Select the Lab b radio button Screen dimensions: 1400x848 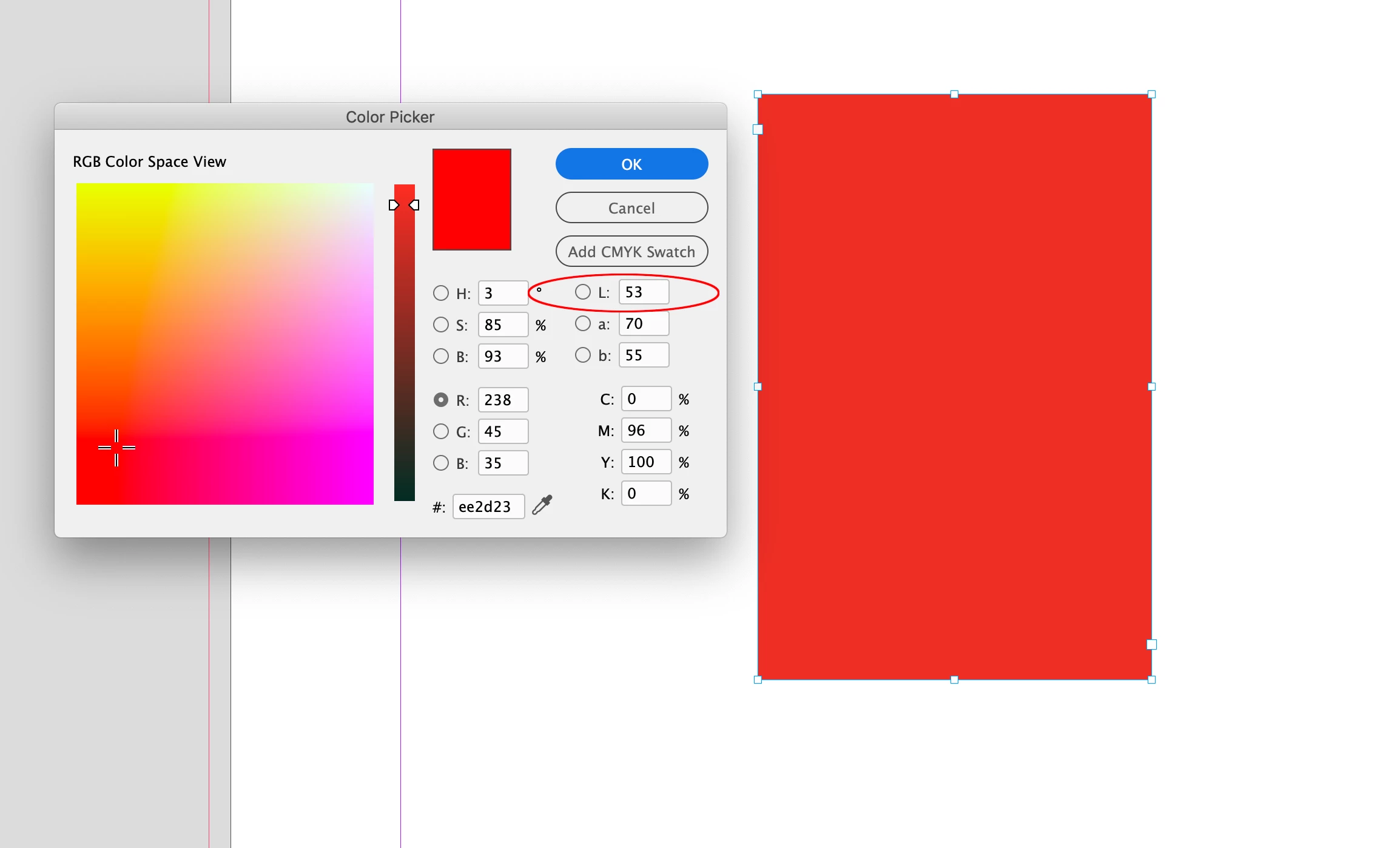tap(583, 355)
